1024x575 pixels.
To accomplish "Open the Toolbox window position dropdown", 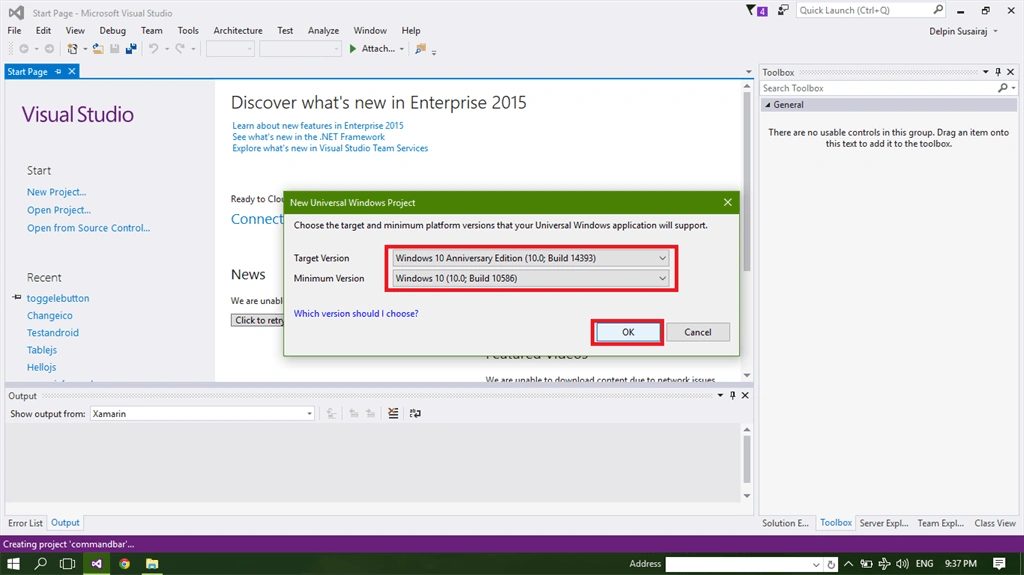I will coord(985,72).
